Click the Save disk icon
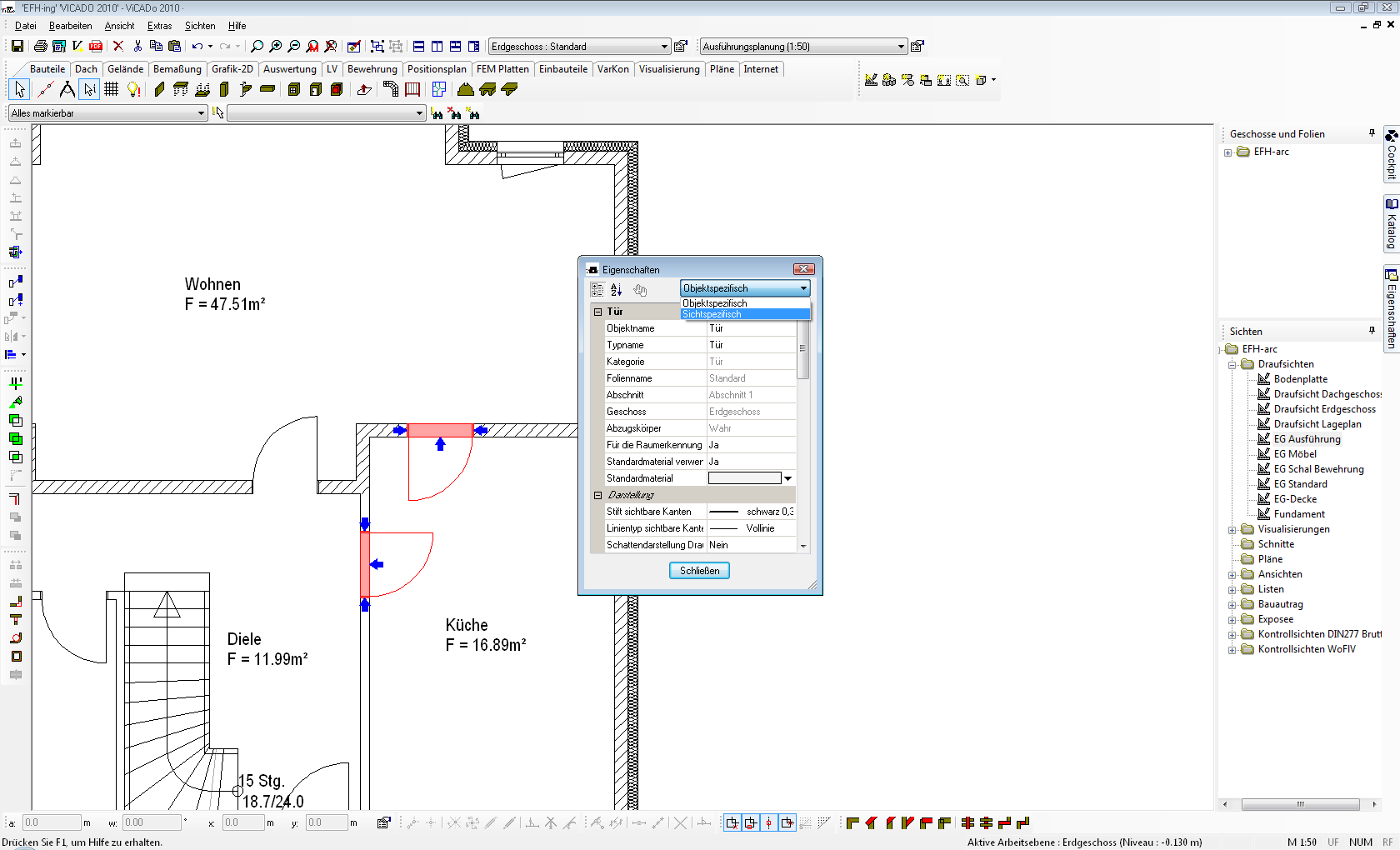This screenshot has width=1400, height=850. [17, 46]
